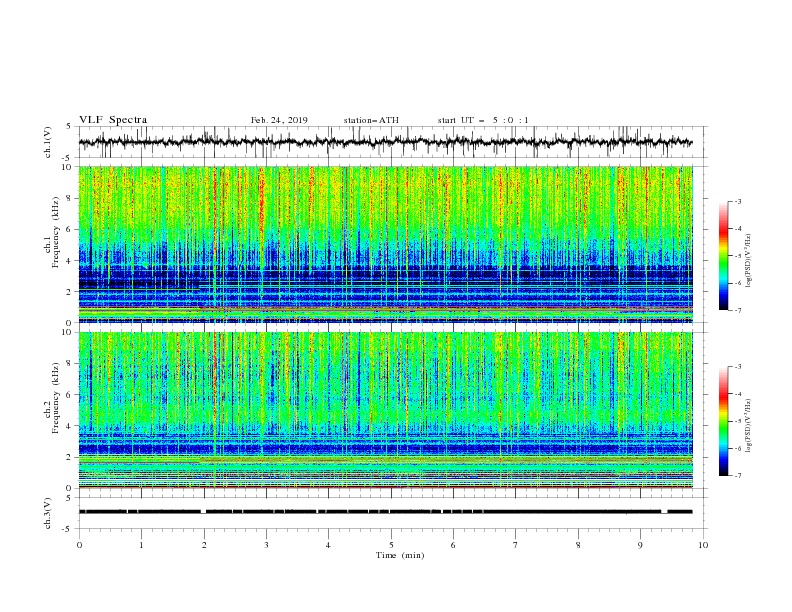Image resolution: width=792 pixels, height=612 pixels.
Task: Click the time axis tick label '2'
Action: click(x=204, y=545)
